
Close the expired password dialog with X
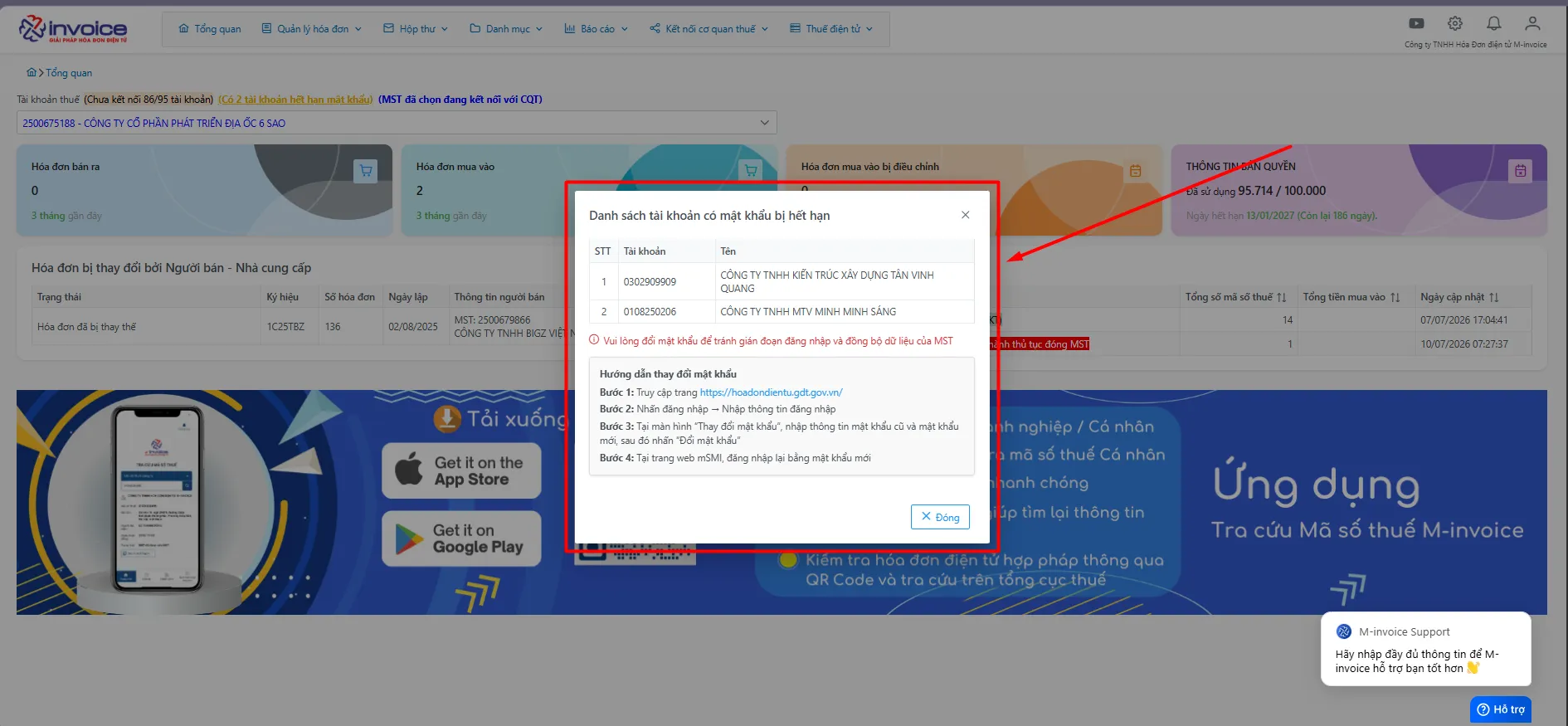[965, 215]
